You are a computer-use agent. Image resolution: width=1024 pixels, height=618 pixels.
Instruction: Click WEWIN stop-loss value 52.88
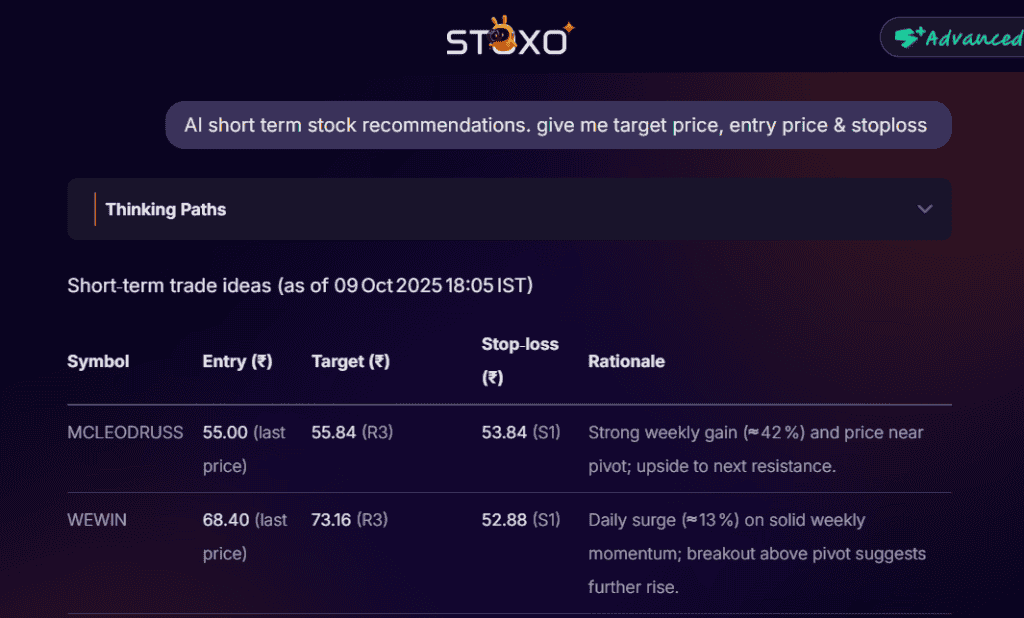504,520
